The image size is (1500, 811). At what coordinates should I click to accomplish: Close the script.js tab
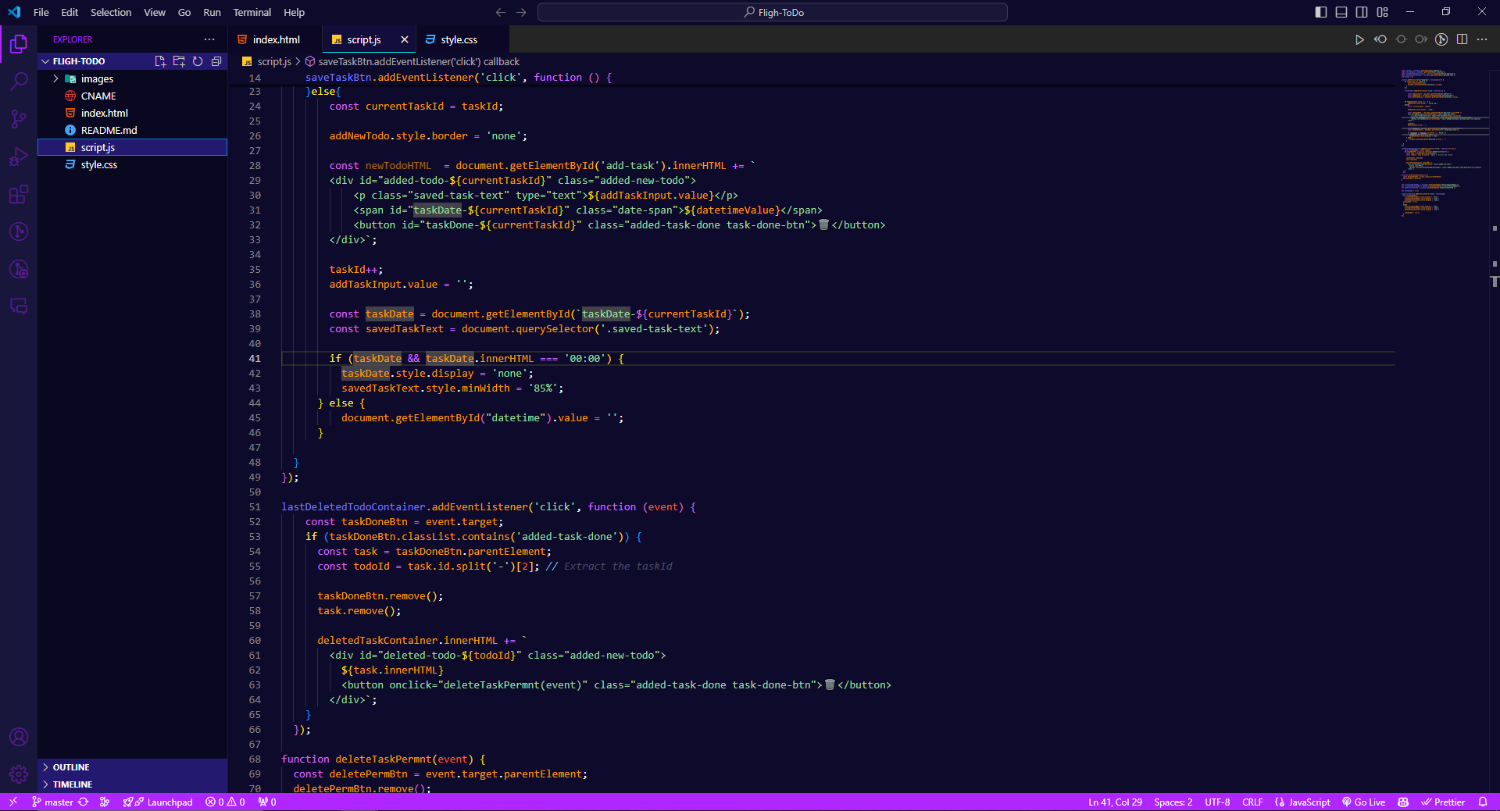(405, 40)
